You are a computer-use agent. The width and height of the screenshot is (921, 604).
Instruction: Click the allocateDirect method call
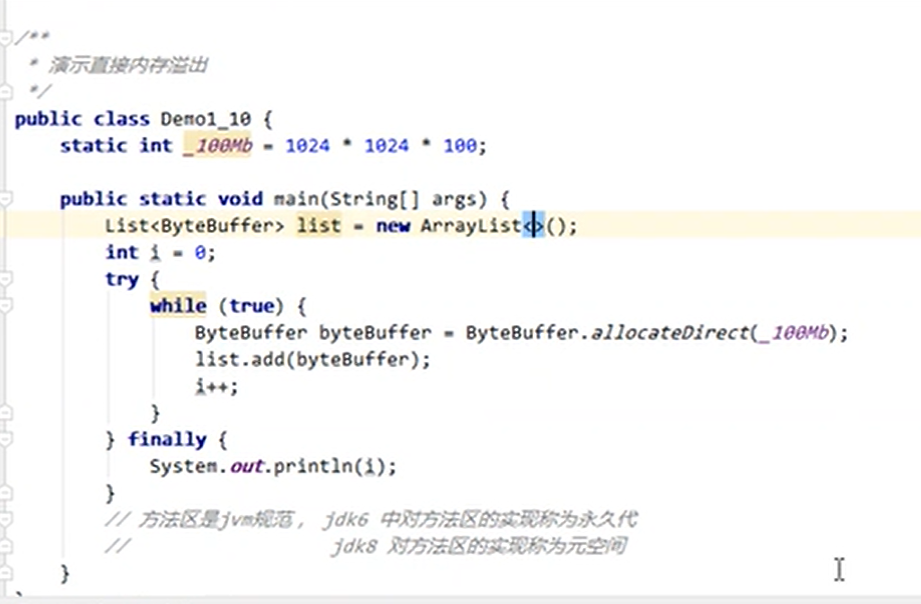click(x=670, y=333)
